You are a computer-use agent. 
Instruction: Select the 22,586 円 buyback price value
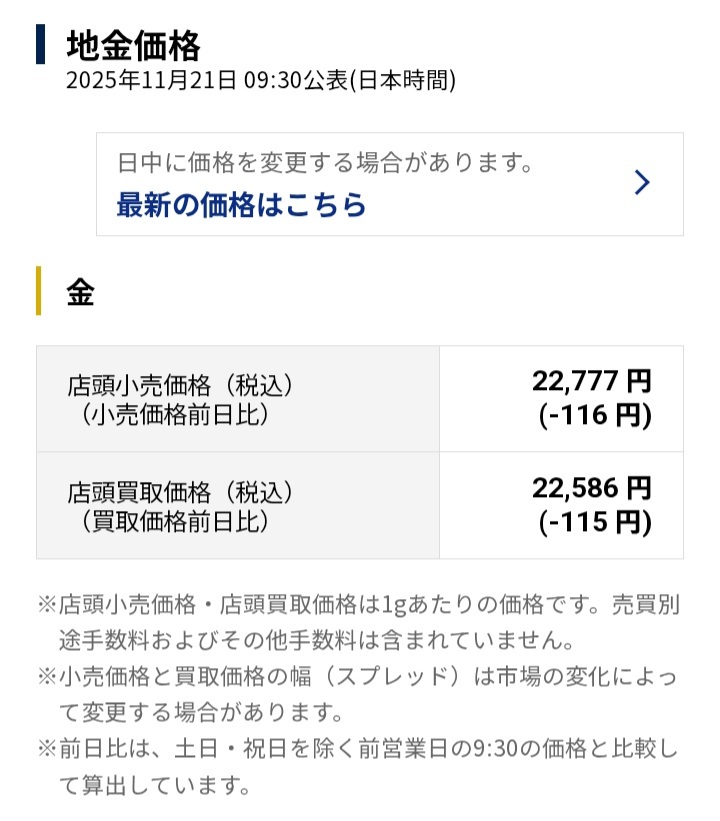click(591, 487)
